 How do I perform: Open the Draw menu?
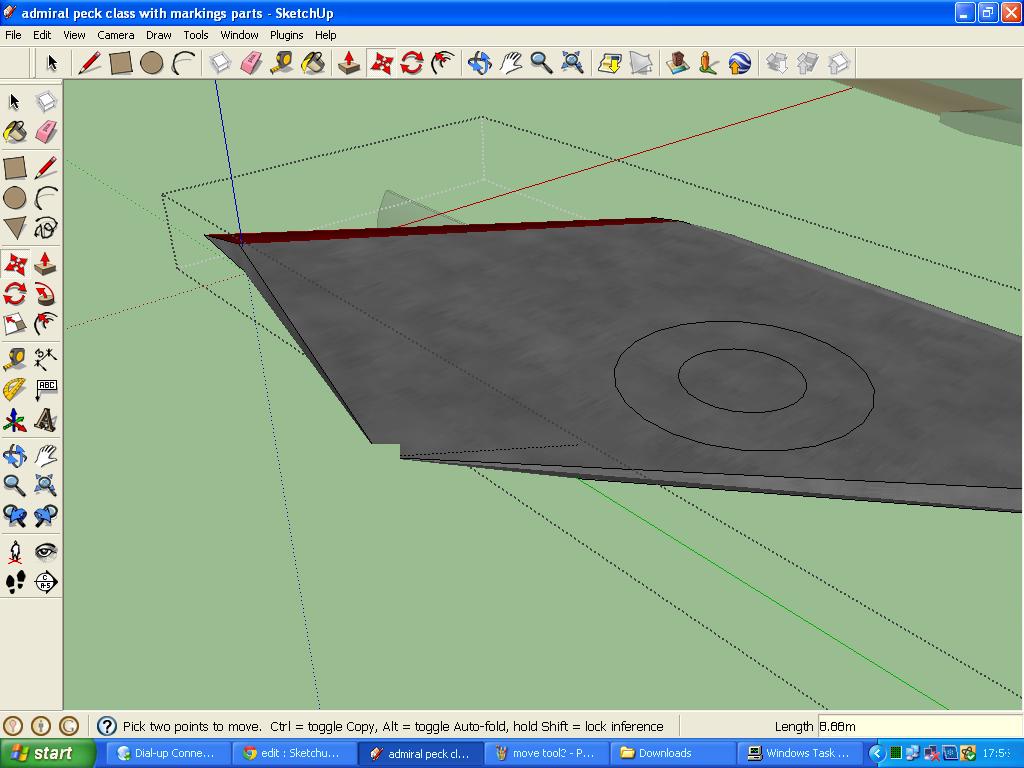[x=159, y=35]
